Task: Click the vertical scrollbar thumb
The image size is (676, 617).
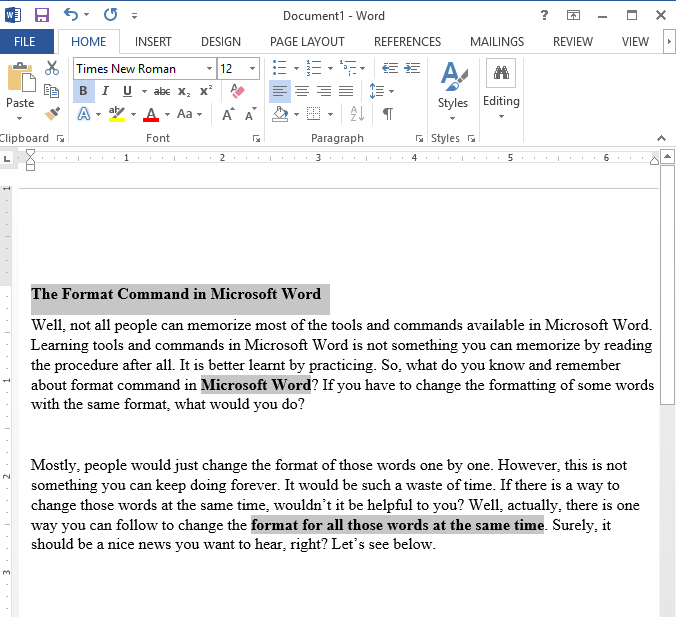Action: pyautogui.click(x=667, y=285)
